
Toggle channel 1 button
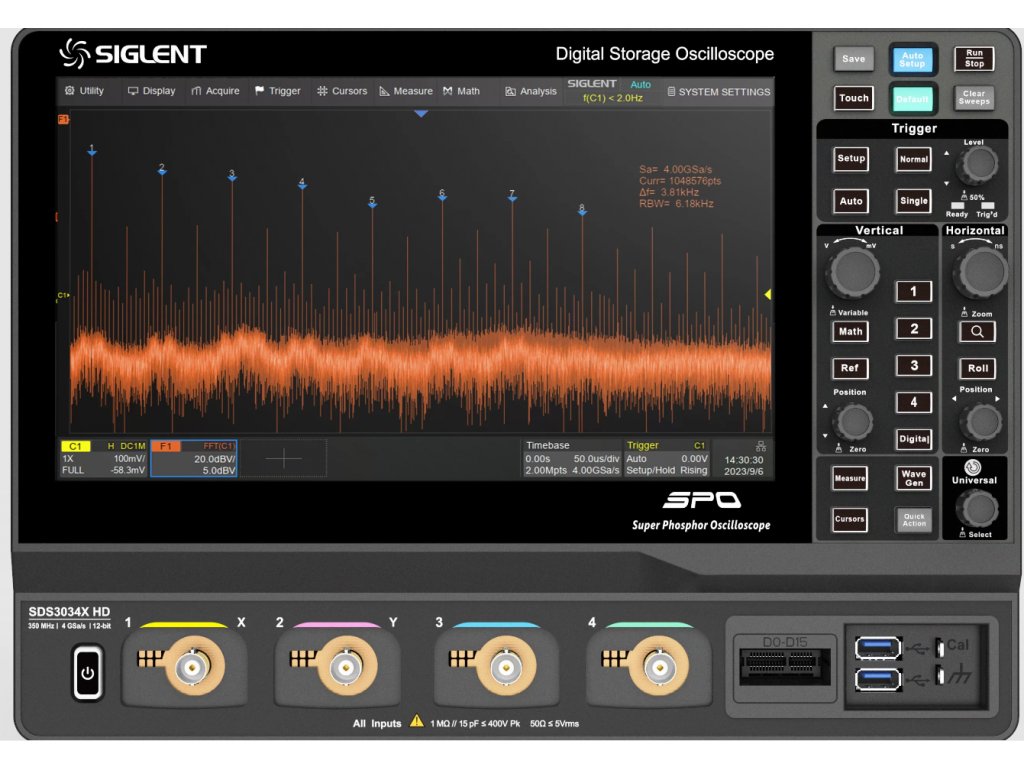pyautogui.click(x=913, y=292)
